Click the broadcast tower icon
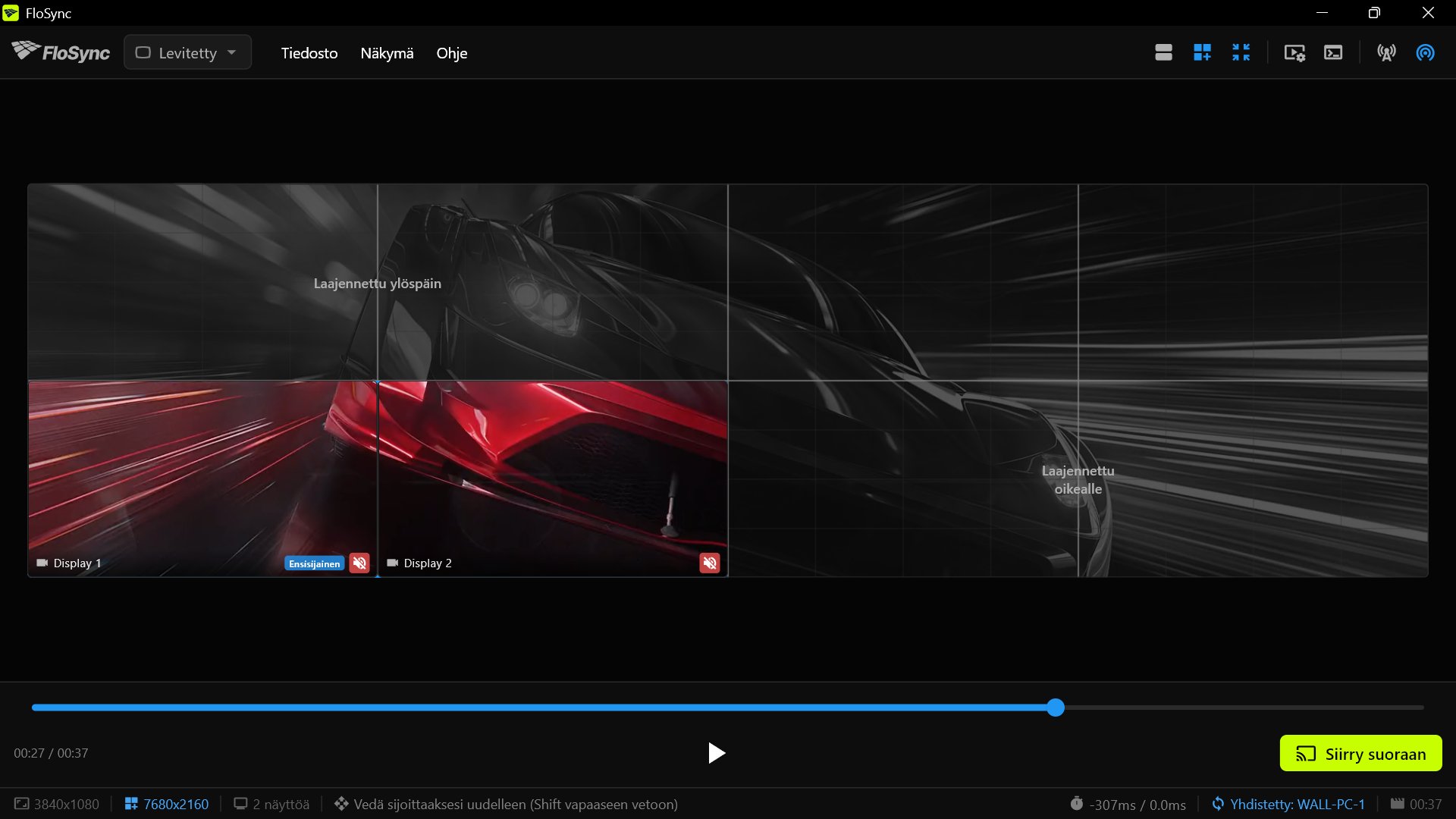The image size is (1456, 819). (x=1386, y=52)
